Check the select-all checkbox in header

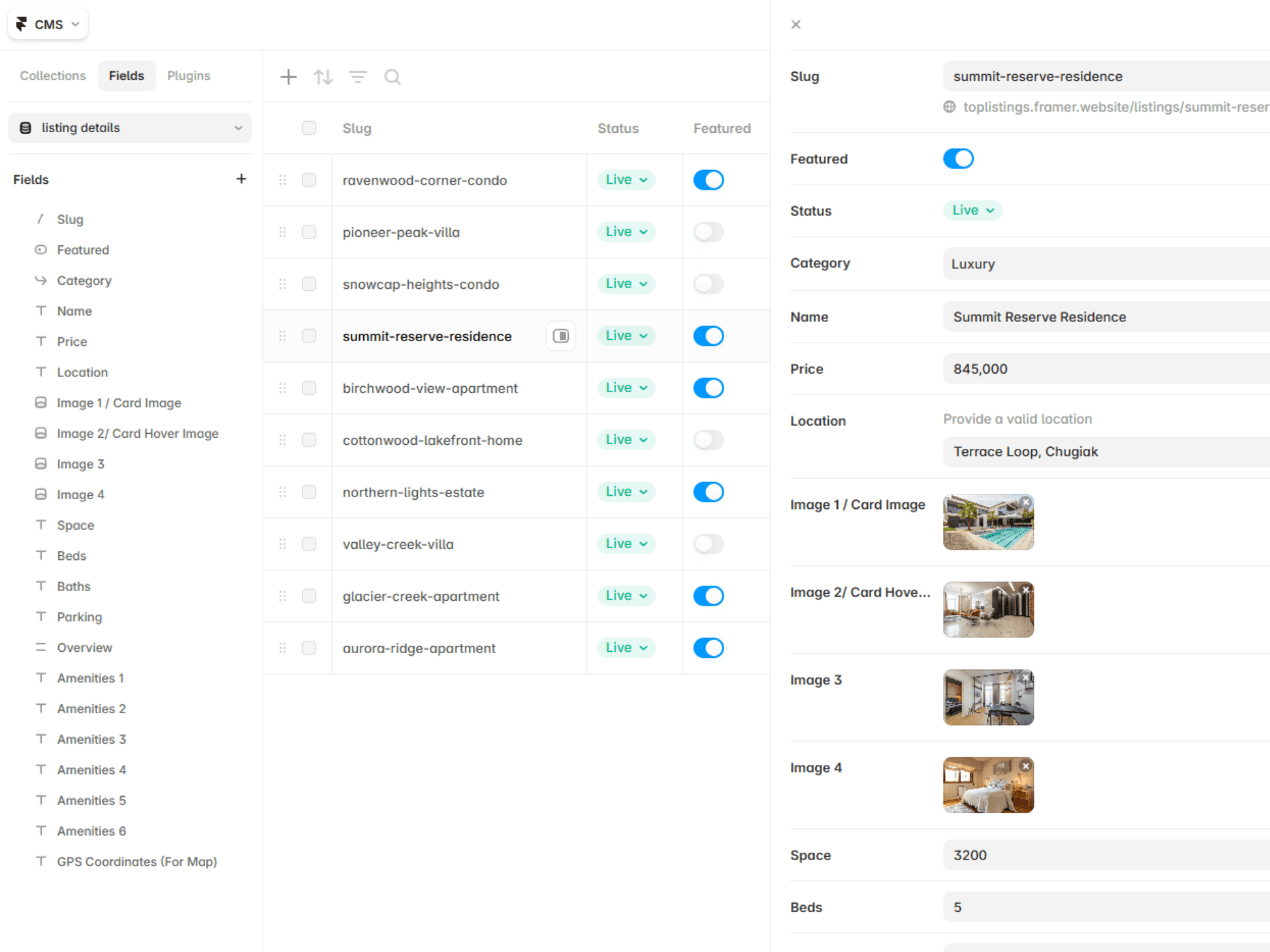(309, 128)
